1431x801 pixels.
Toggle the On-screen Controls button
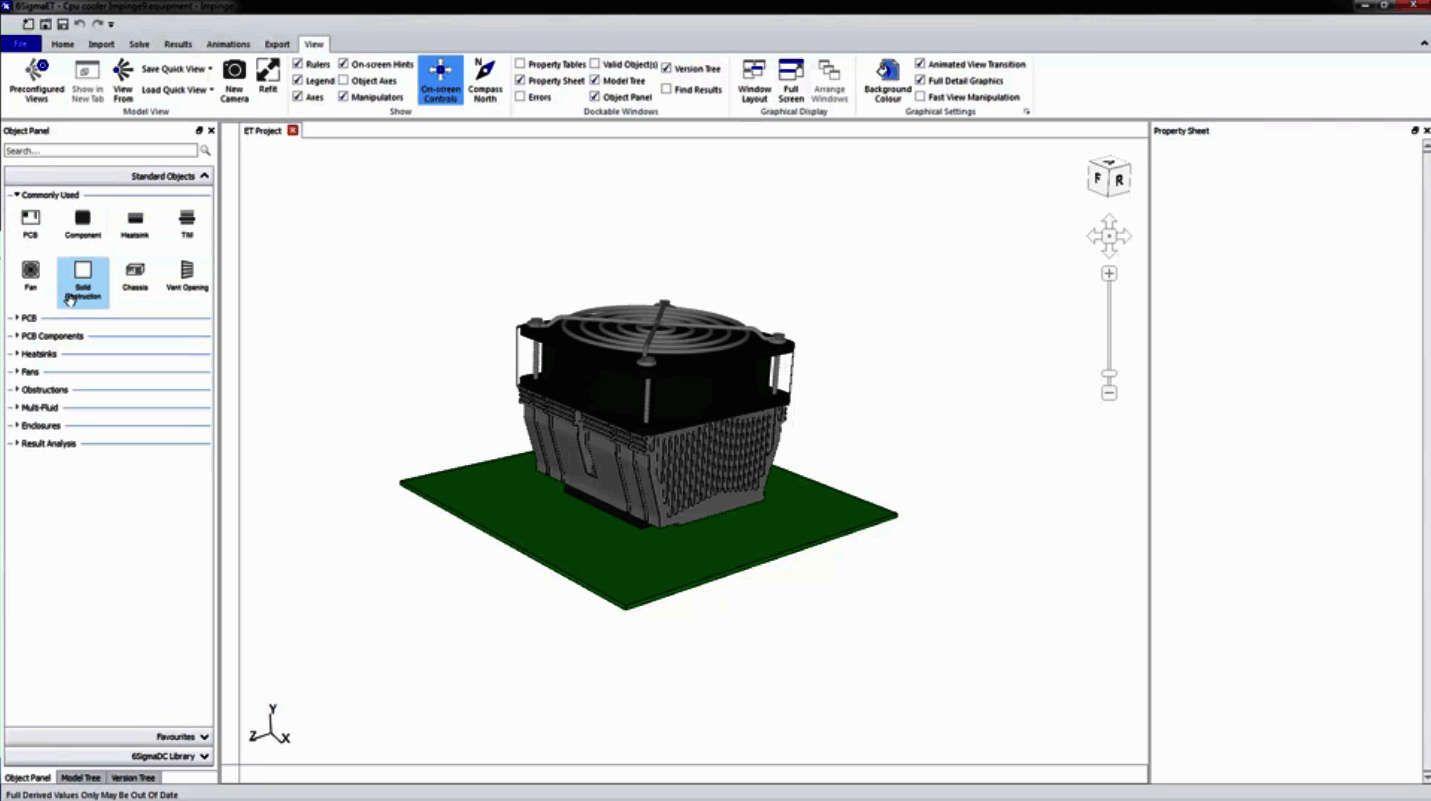pos(440,78)
